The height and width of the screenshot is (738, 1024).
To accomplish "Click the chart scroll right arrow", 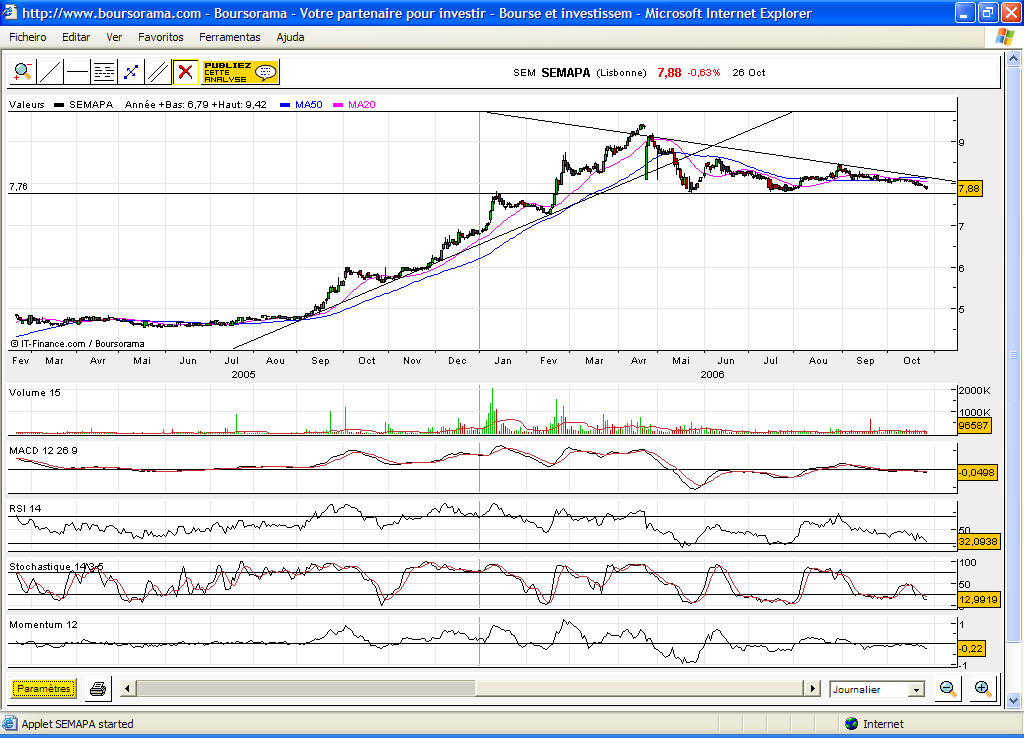I will 812,688.
